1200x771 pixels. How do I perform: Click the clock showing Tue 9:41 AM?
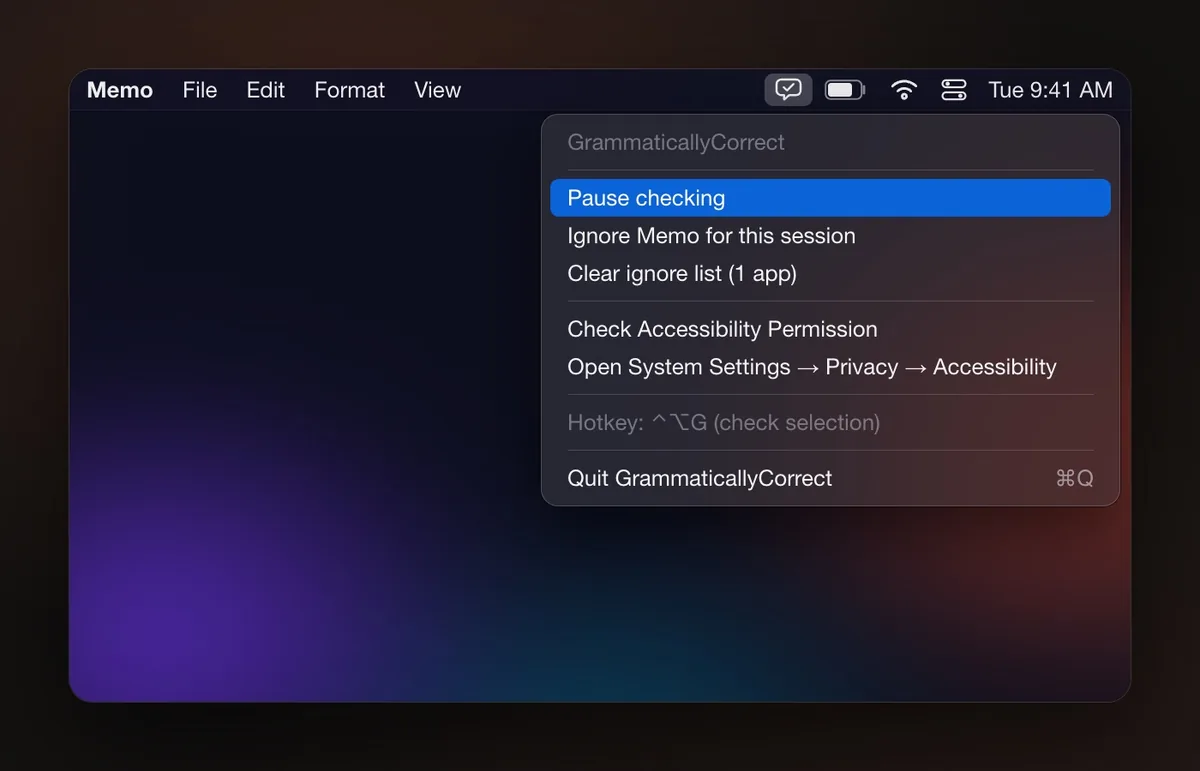pyautogui.click(x=1050, y=90)
